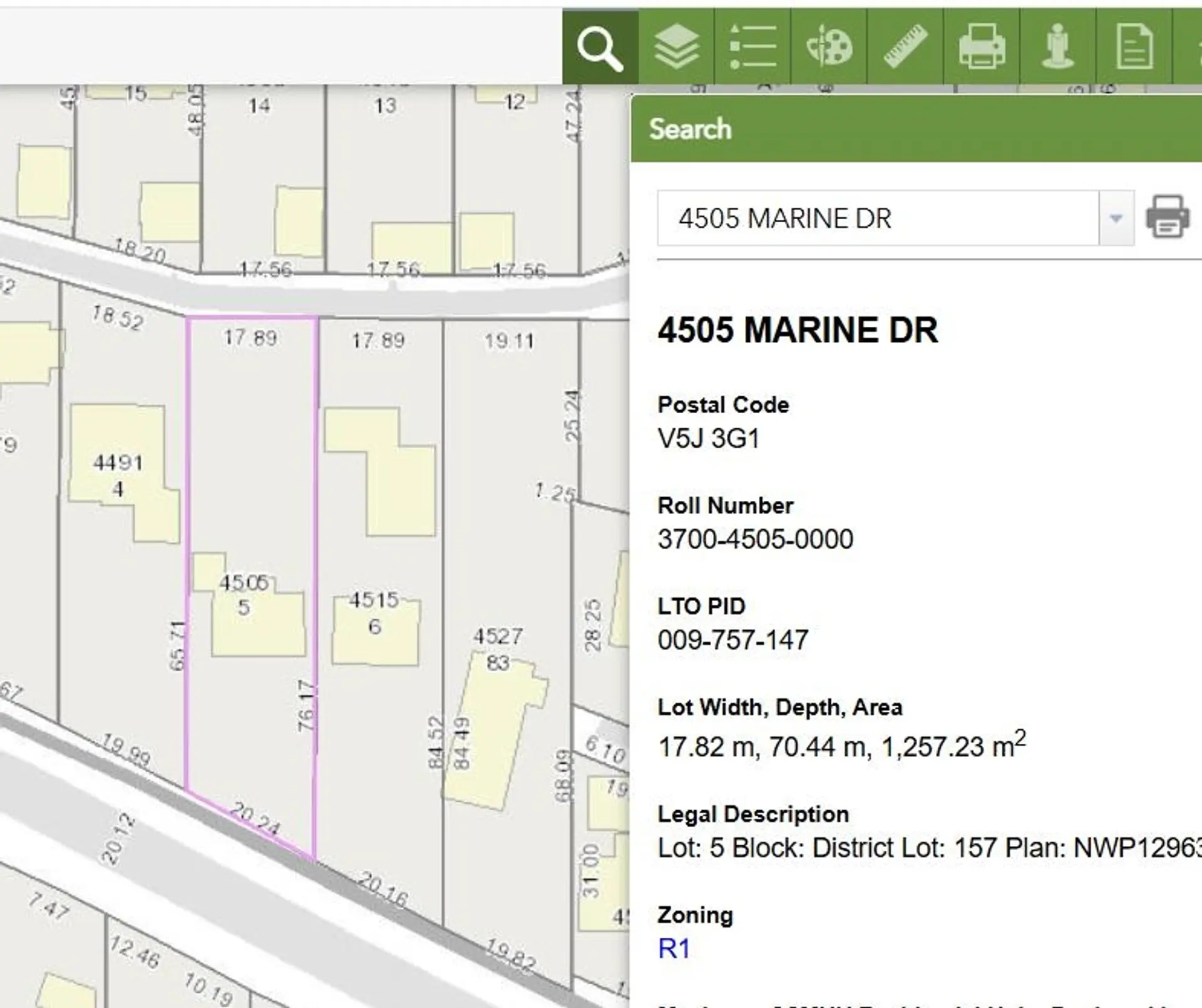Click the Roll Number value text

756,538
